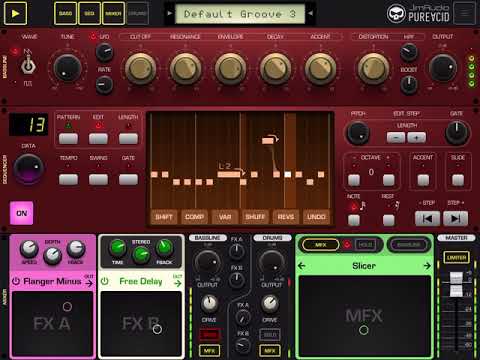Toggle the Free Delay power icon
The image size is (480, 360).
[105, 281]
